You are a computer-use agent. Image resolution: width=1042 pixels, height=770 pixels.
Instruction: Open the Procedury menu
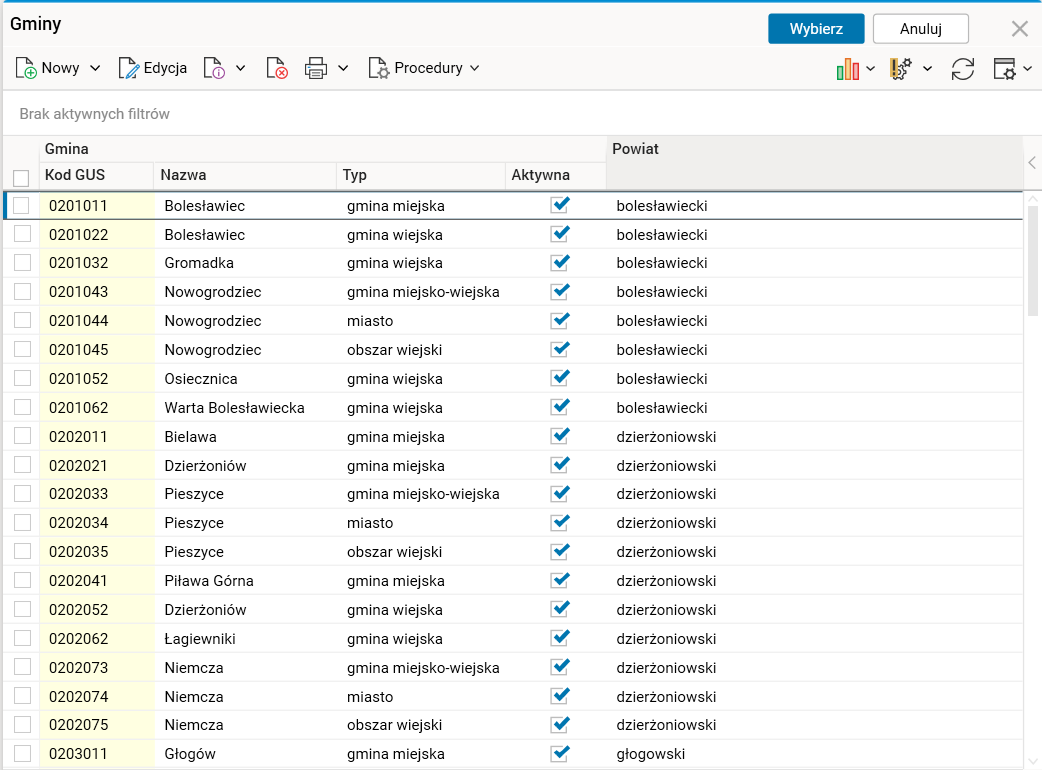coord(424,68)
